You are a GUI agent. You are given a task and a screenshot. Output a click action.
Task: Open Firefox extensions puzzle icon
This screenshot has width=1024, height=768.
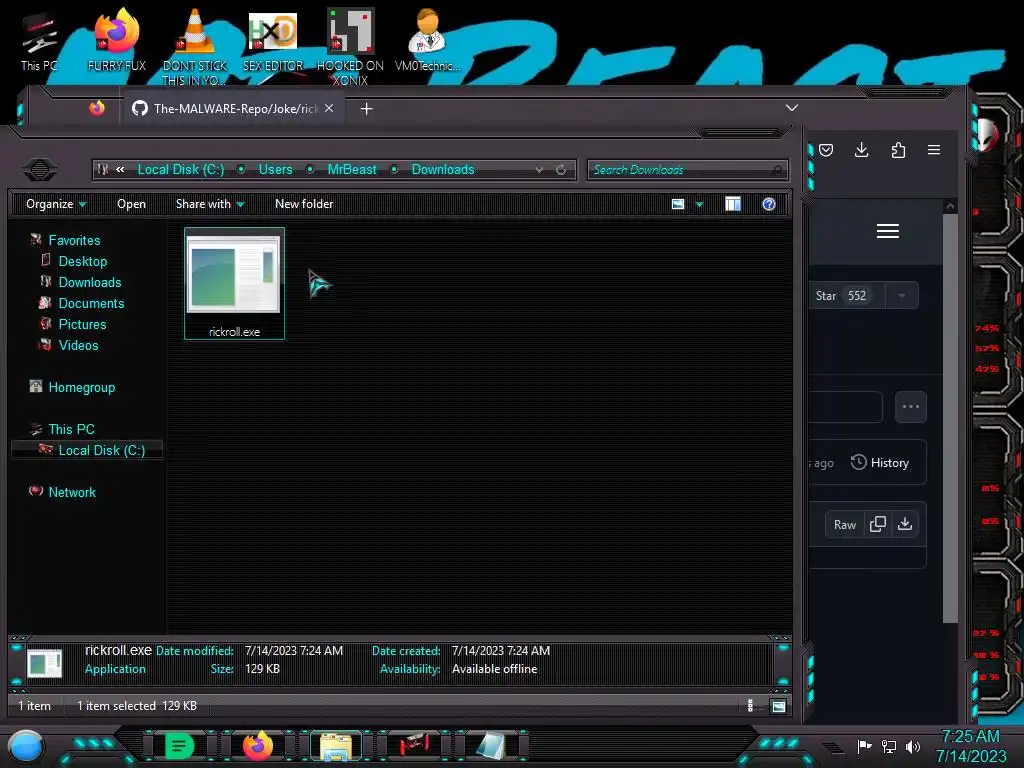point(898,150)
